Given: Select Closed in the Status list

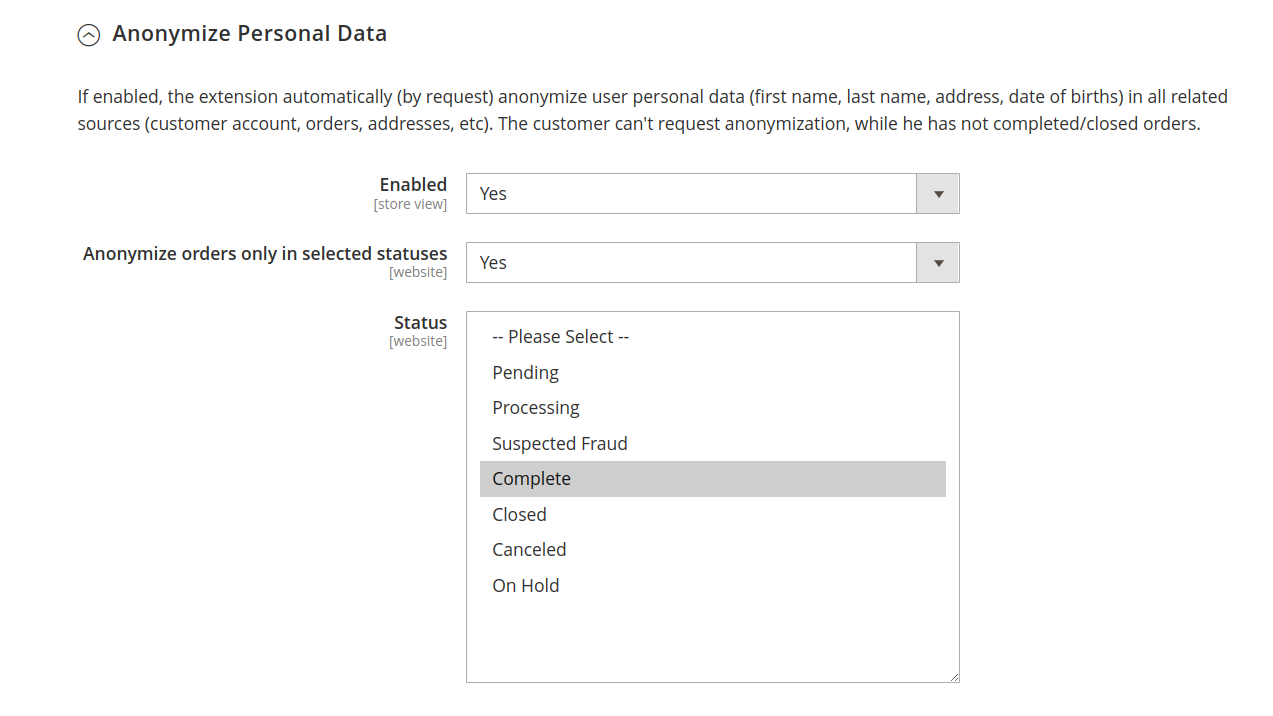Looking at the screenshot, I should click(519, 514).
